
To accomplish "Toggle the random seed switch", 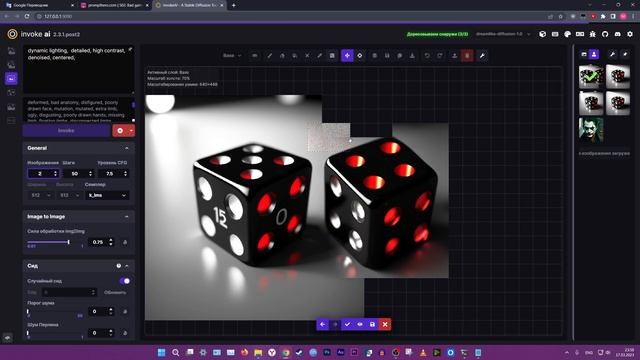I will click(125, 281).
